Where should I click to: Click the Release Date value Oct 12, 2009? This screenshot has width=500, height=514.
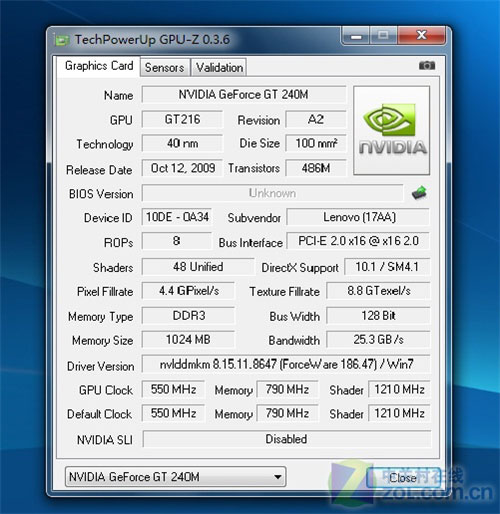point(182,168)
